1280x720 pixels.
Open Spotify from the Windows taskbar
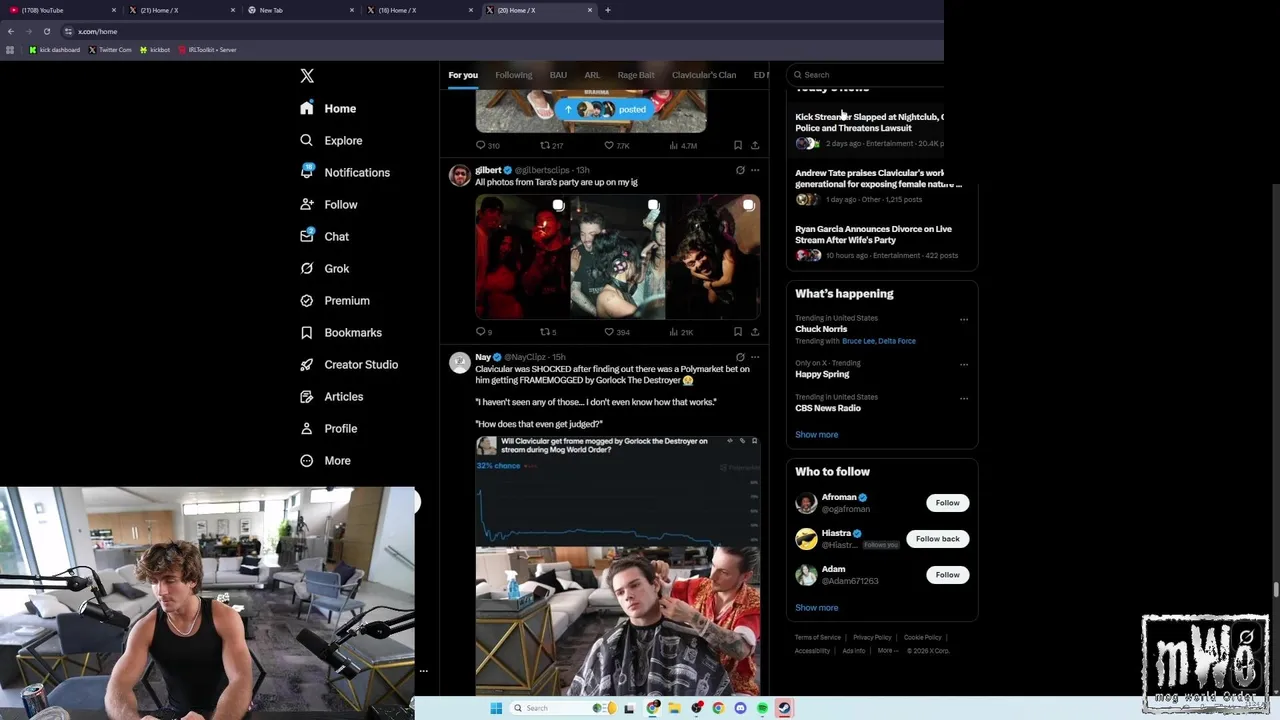tap(762, 708)
